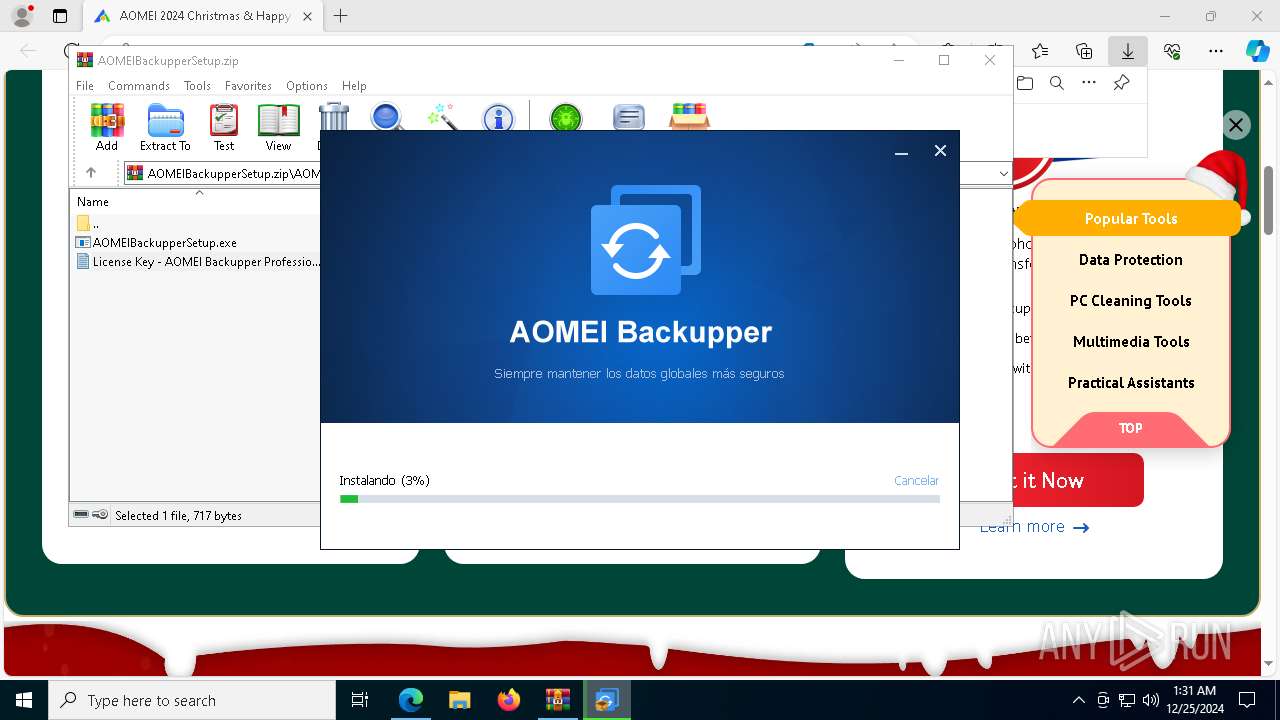Open the notification center icon

[x=1247, y=700]
